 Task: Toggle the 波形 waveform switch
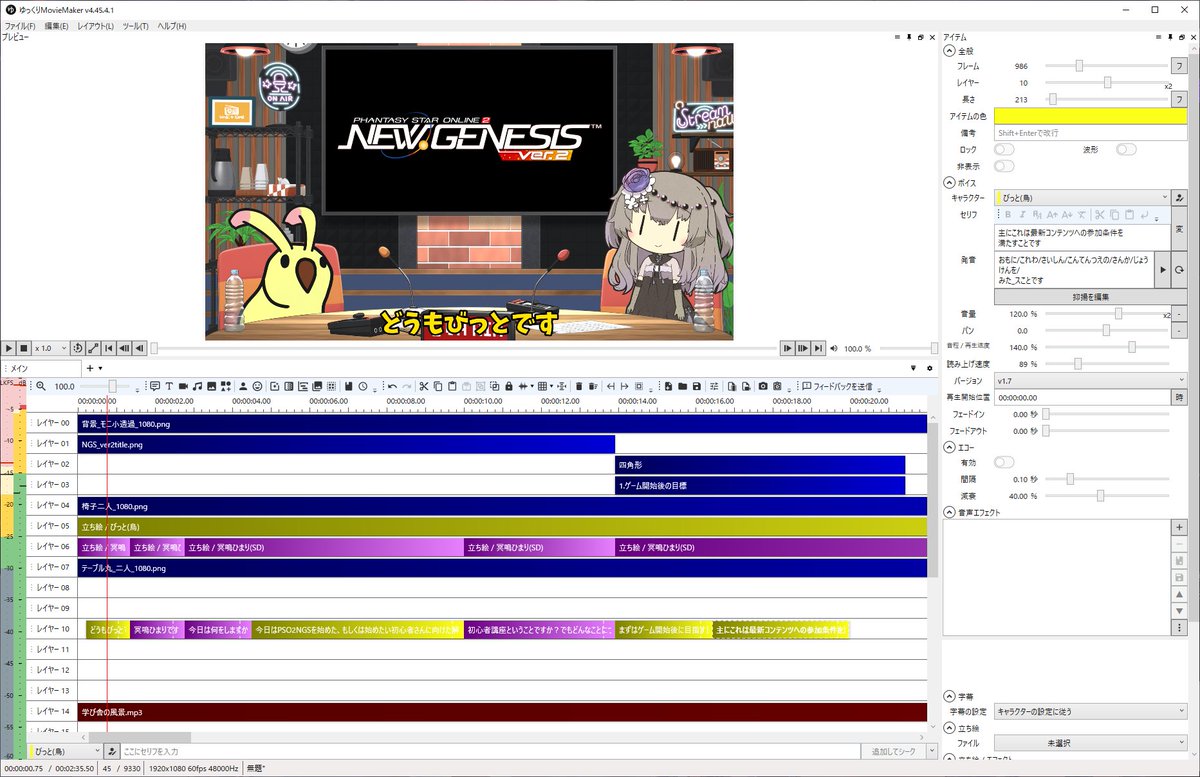[x=1126, y=149]
